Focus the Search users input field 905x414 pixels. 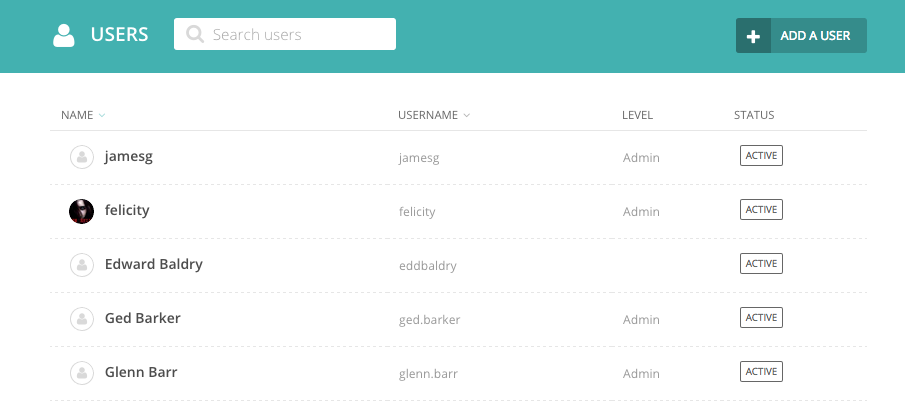point(300,35)
